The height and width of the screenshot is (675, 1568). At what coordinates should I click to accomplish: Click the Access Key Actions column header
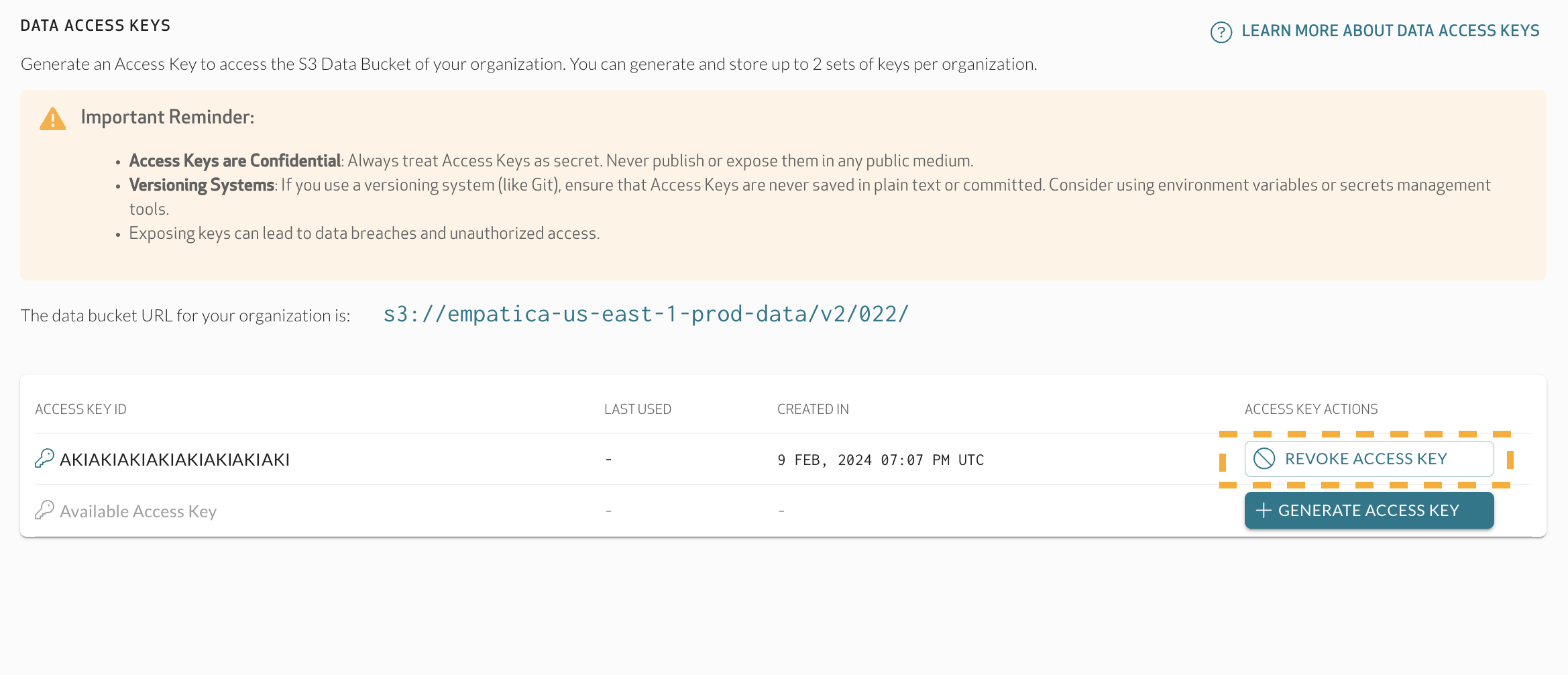(1310, 409)
